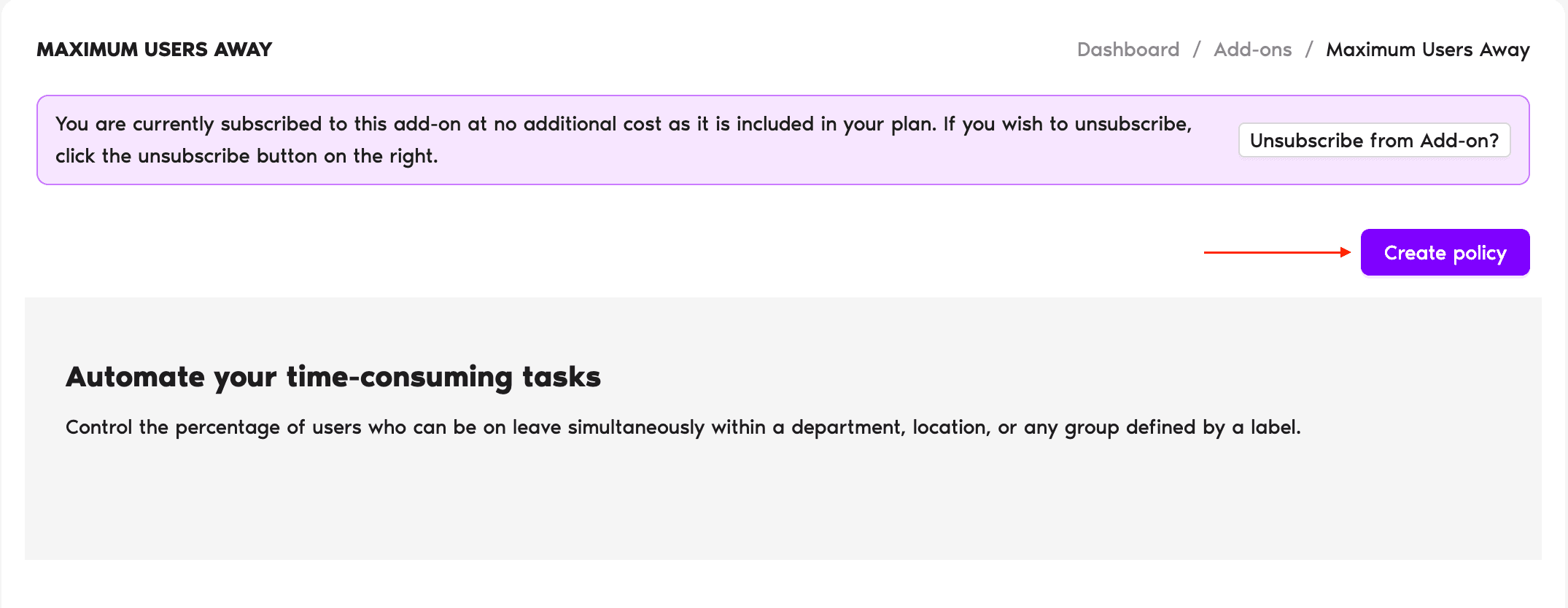Open Add-ons breadcrumb link
The height and width of the screenshot is (608, 1568).
coord(1252,50)
